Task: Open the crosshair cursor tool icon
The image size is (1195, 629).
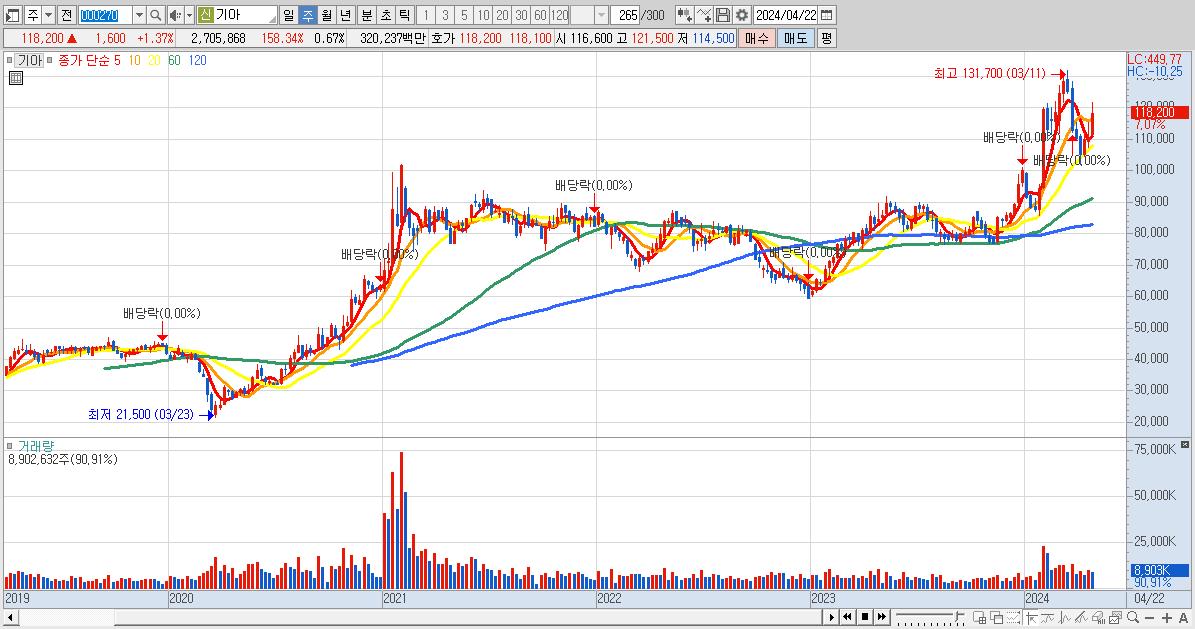Action: click(1032, 617)
